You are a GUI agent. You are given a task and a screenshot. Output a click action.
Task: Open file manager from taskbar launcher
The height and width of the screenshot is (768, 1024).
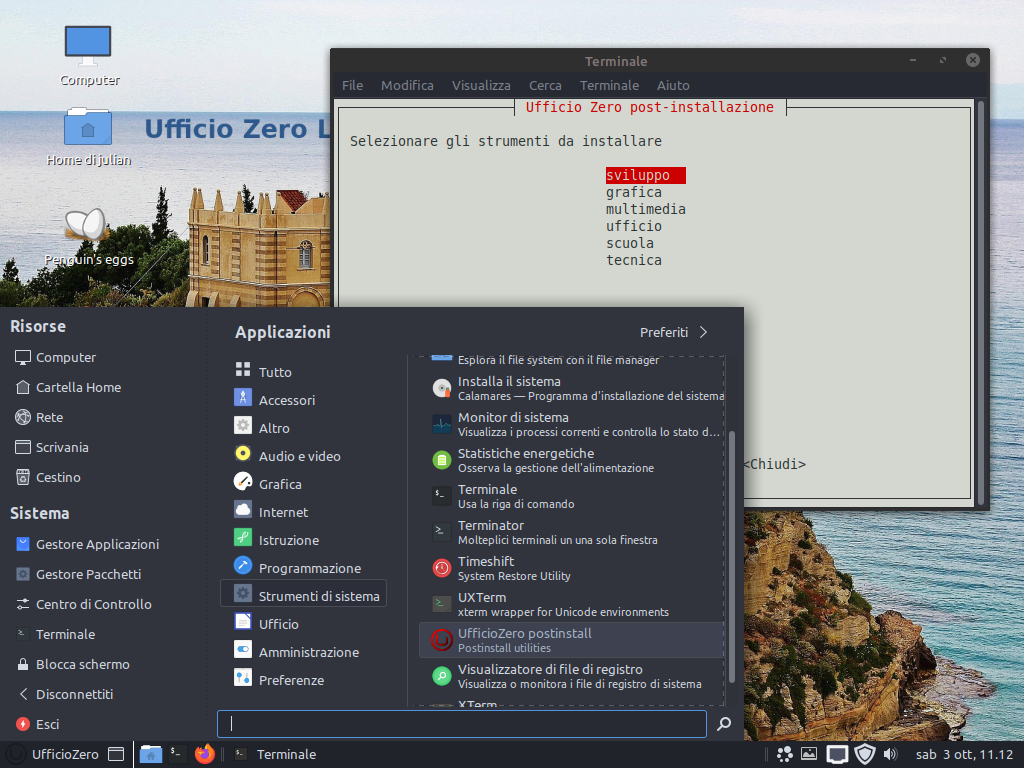pos(151,754)
